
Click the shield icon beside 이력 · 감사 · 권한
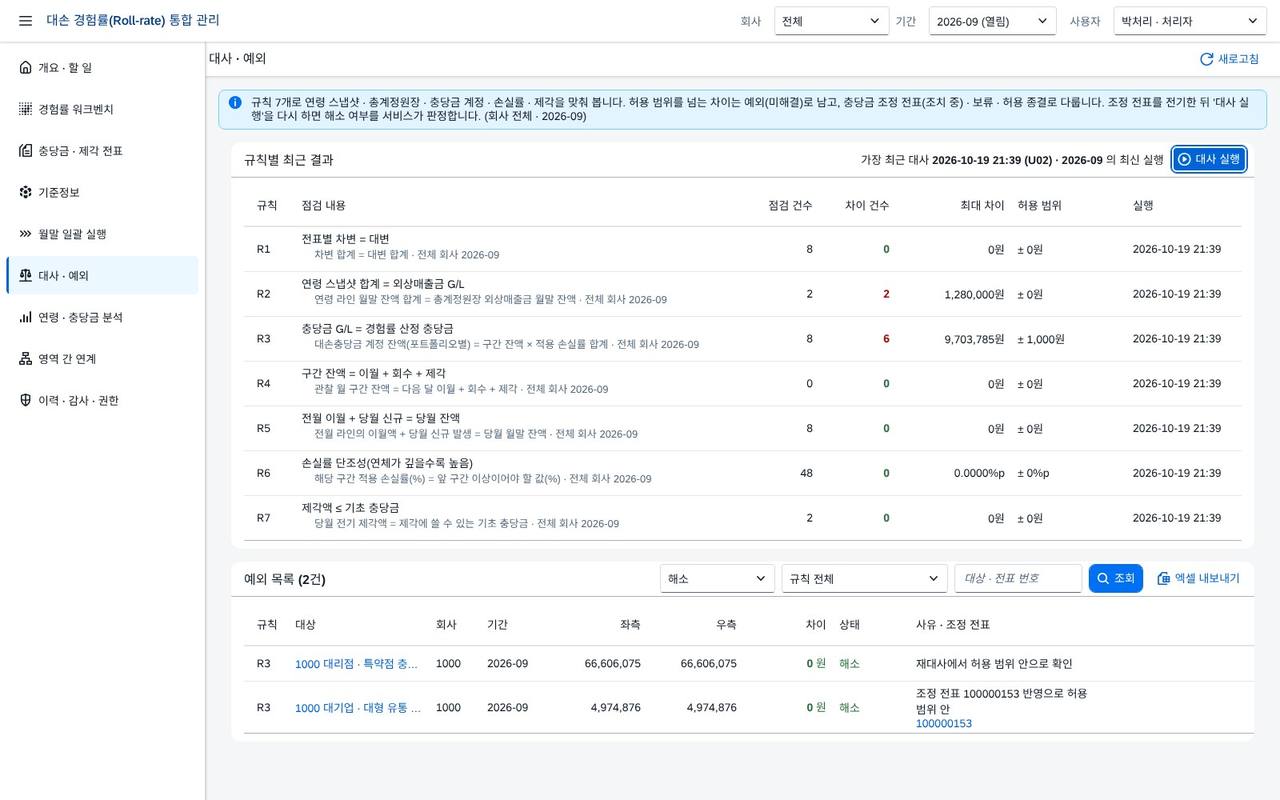click(x=25, y=400)
